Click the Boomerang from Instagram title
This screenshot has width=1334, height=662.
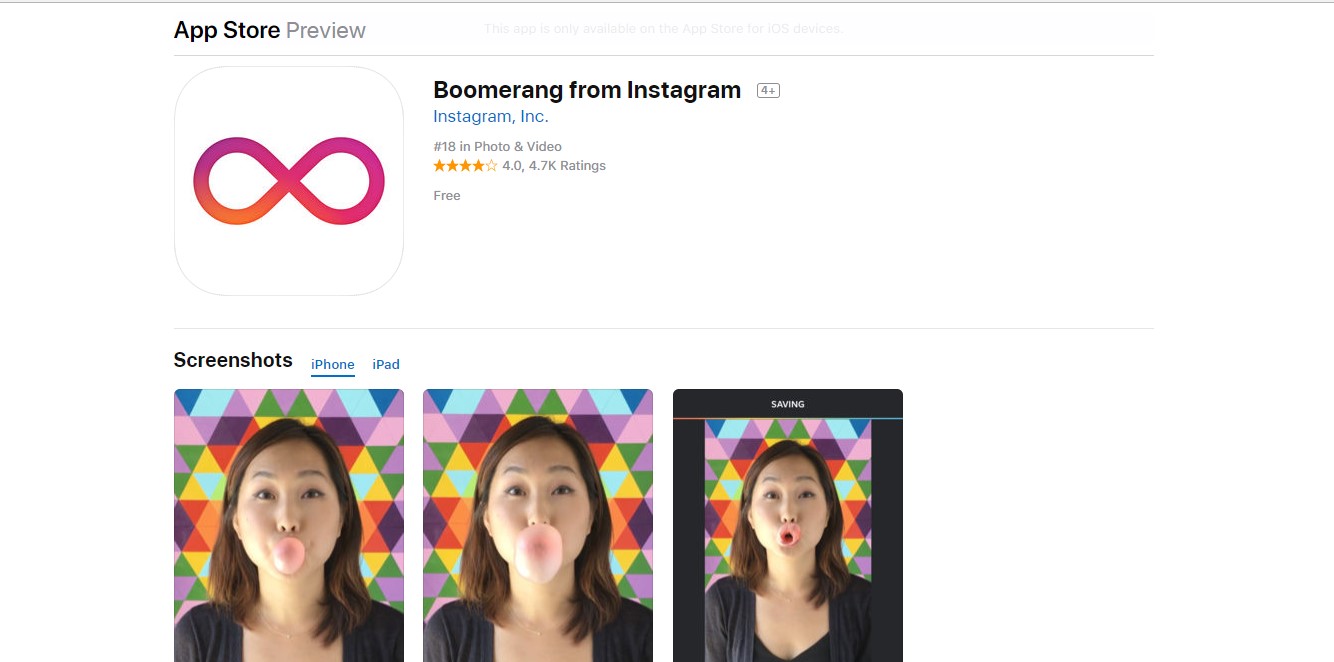click(587, 90)
